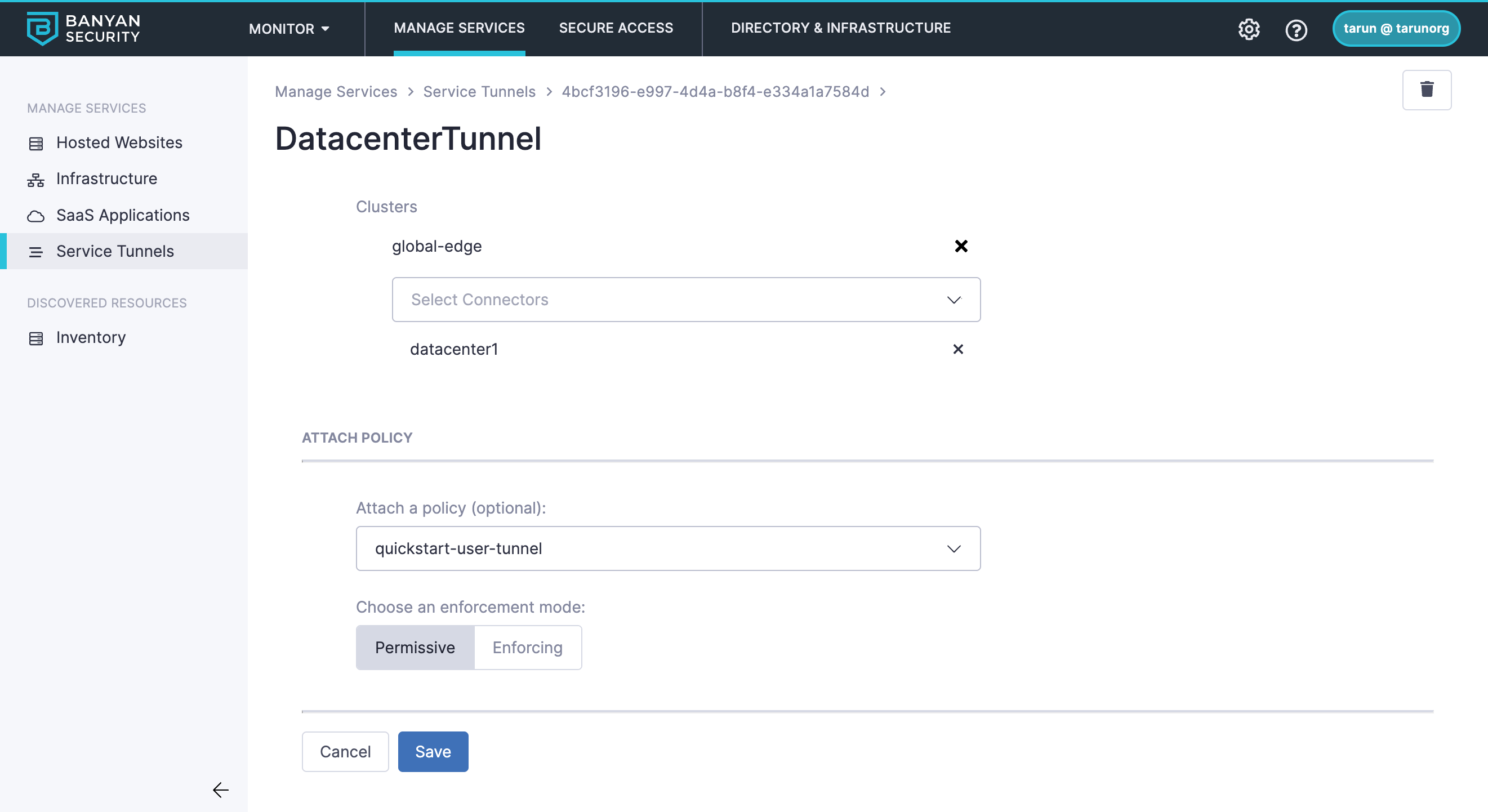Open Service Tunnels in sidebar
Screen dimensions: 1488x812
(x=123, y=251)
